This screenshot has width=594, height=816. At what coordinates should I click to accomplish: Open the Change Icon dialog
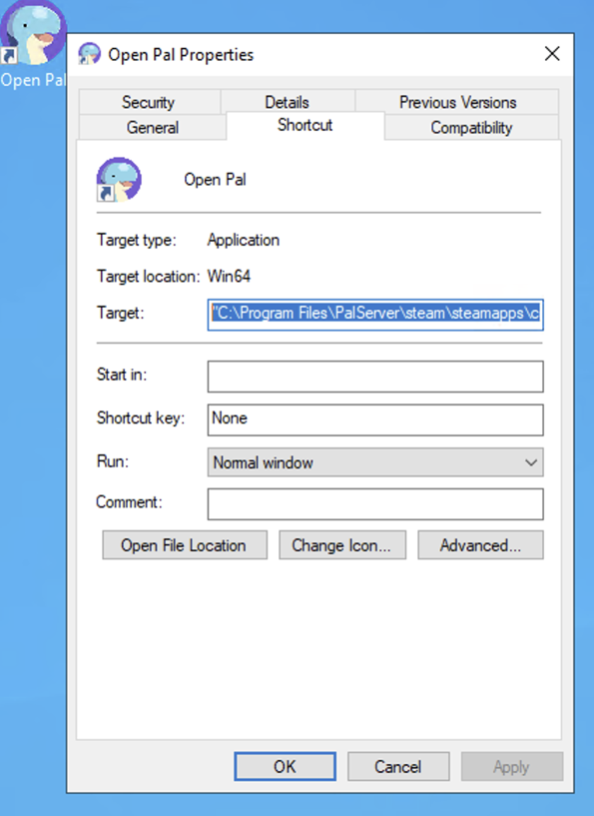[342, 545]
